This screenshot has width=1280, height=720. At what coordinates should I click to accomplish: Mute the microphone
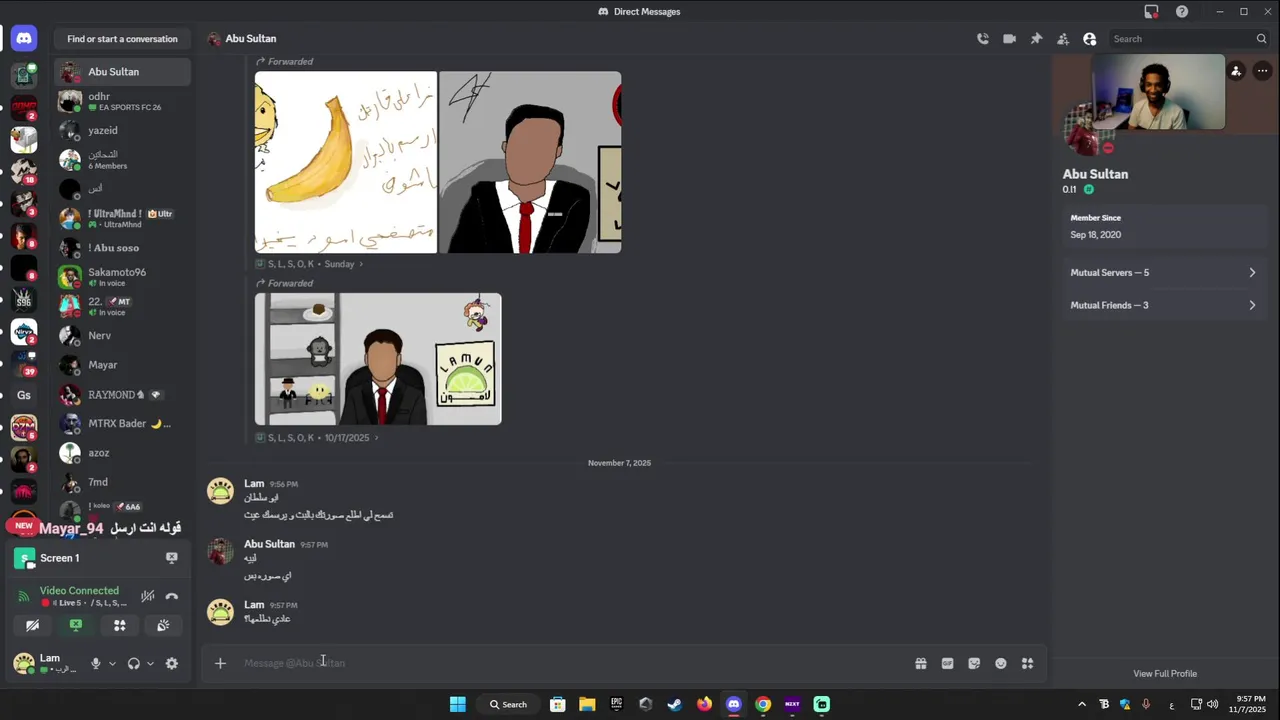[x=96, y=663]
